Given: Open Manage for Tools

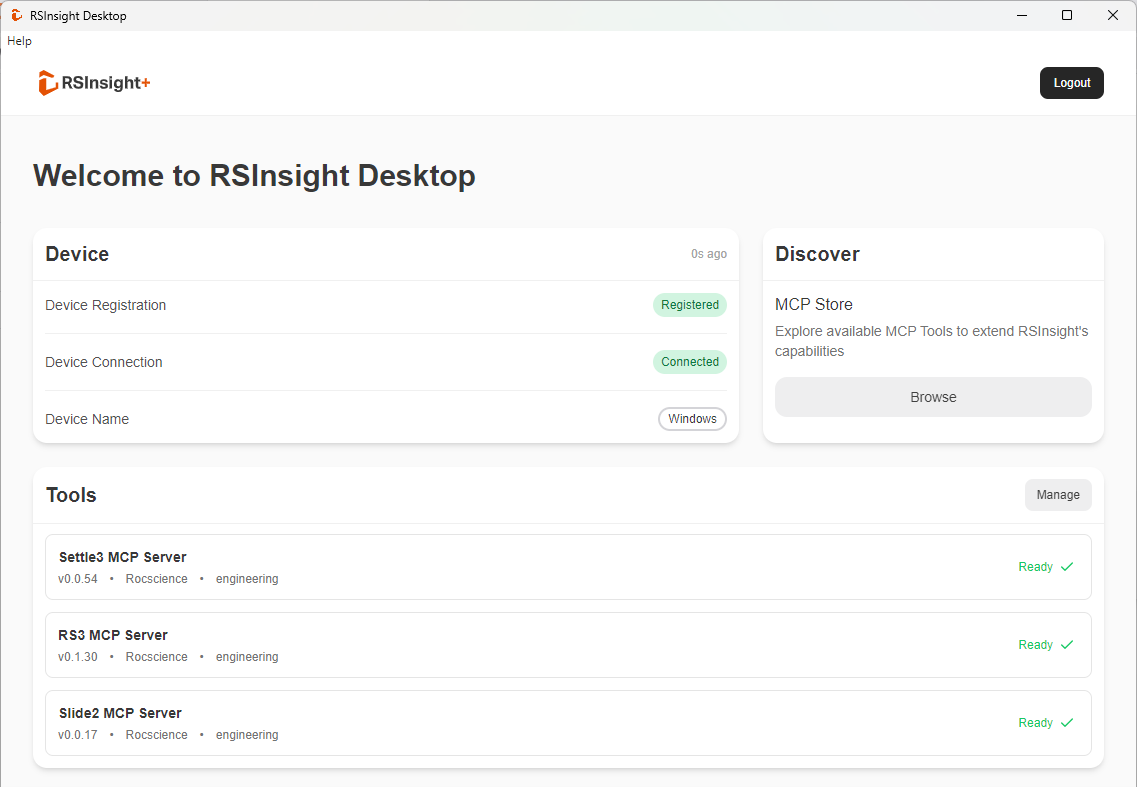Looking at the screenshot, I should click(x=1058, y=495).
